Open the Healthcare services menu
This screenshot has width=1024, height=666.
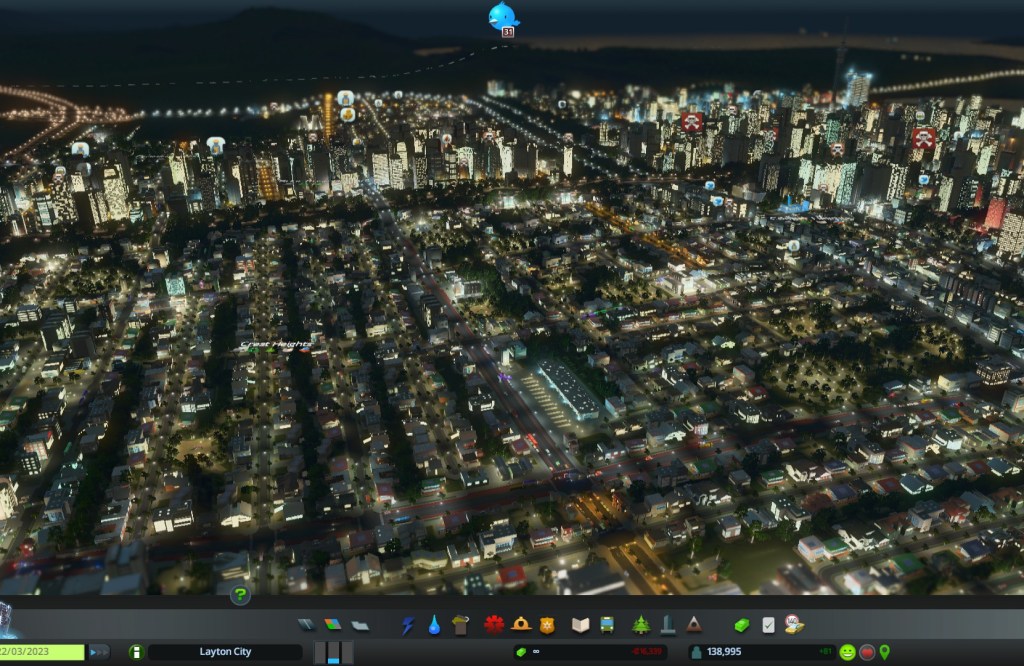pyautogui.click(x=494, y=625)
